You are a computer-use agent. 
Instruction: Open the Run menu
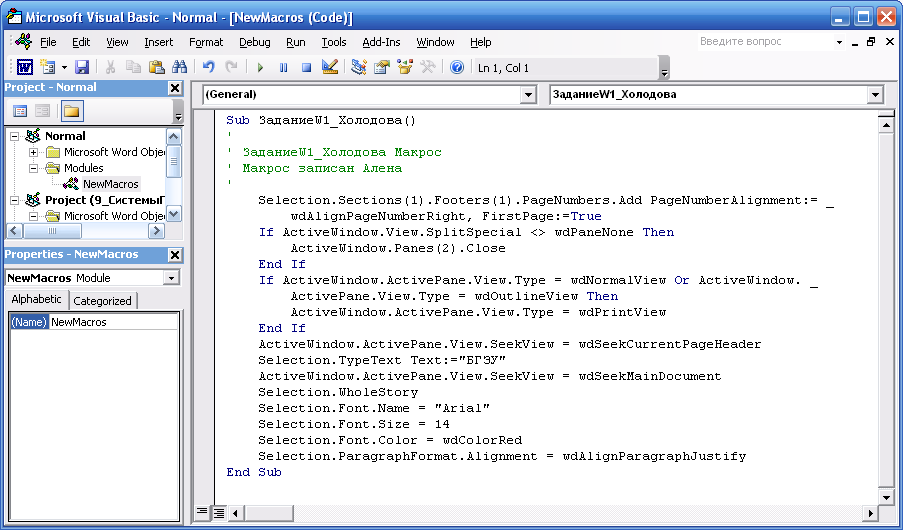pos(295,42)
